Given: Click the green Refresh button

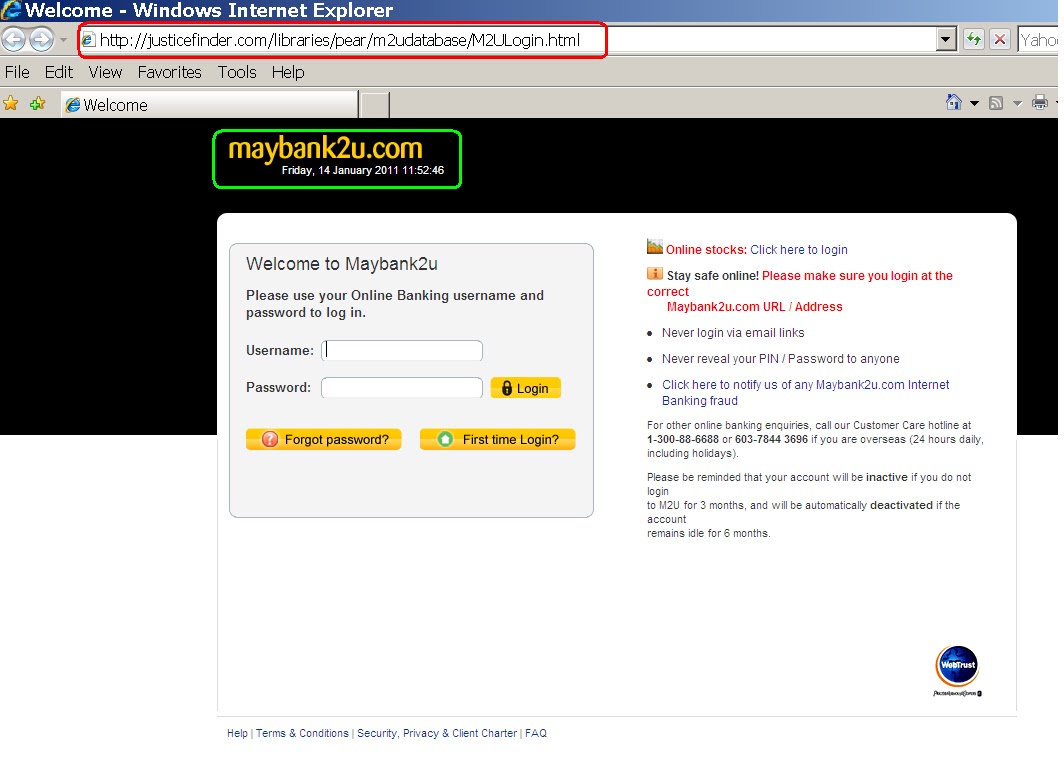Looking at the screenshot, I should (974, 40).
